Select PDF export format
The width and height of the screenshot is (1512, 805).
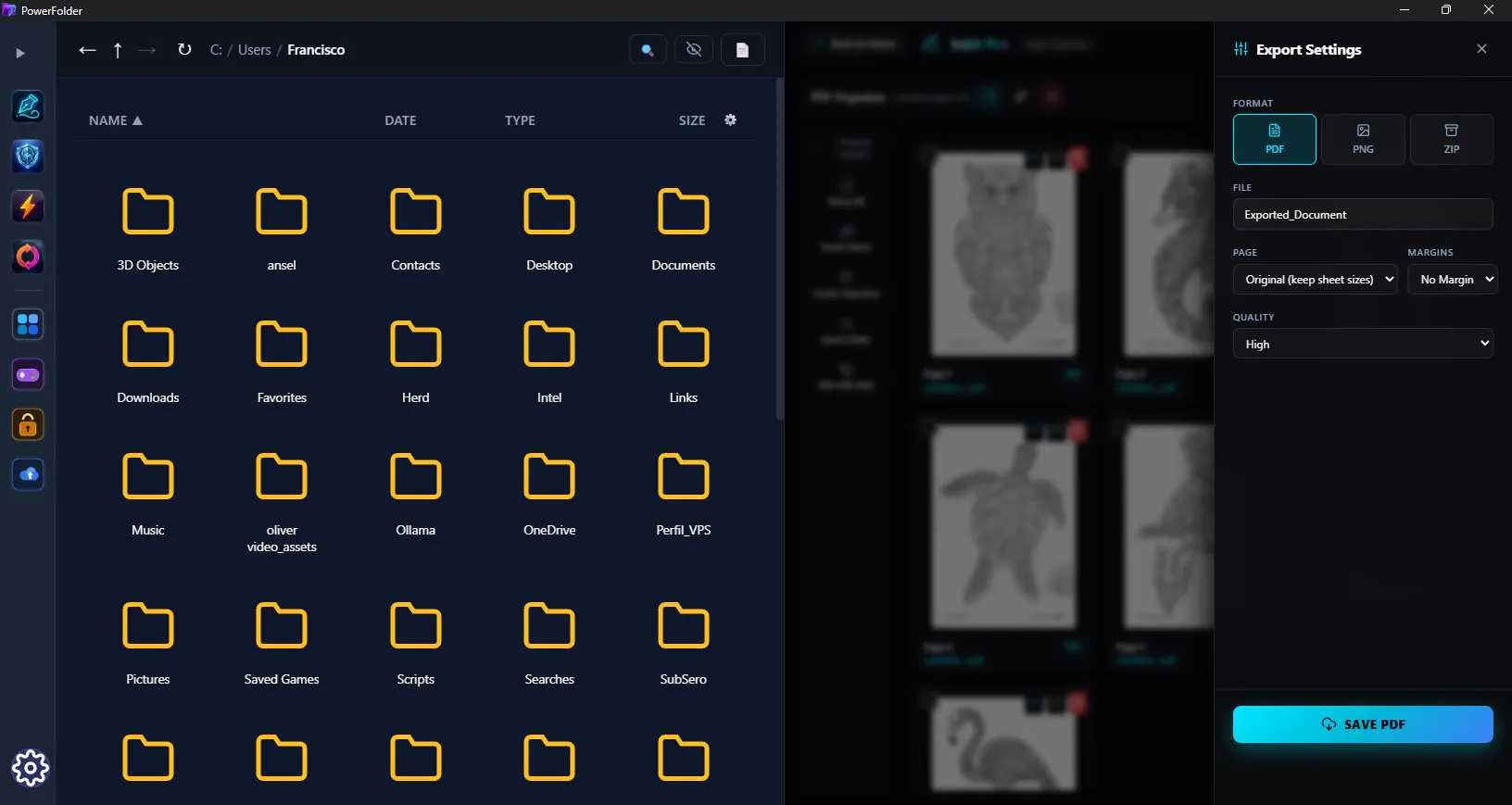tap(1275, 139)
